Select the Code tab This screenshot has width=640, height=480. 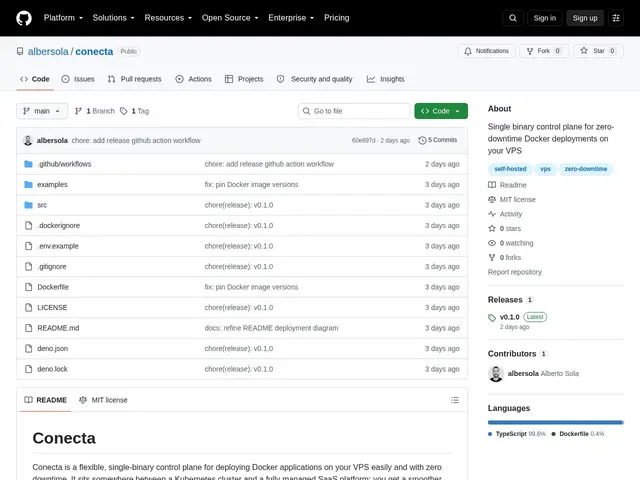click(35, 79)
